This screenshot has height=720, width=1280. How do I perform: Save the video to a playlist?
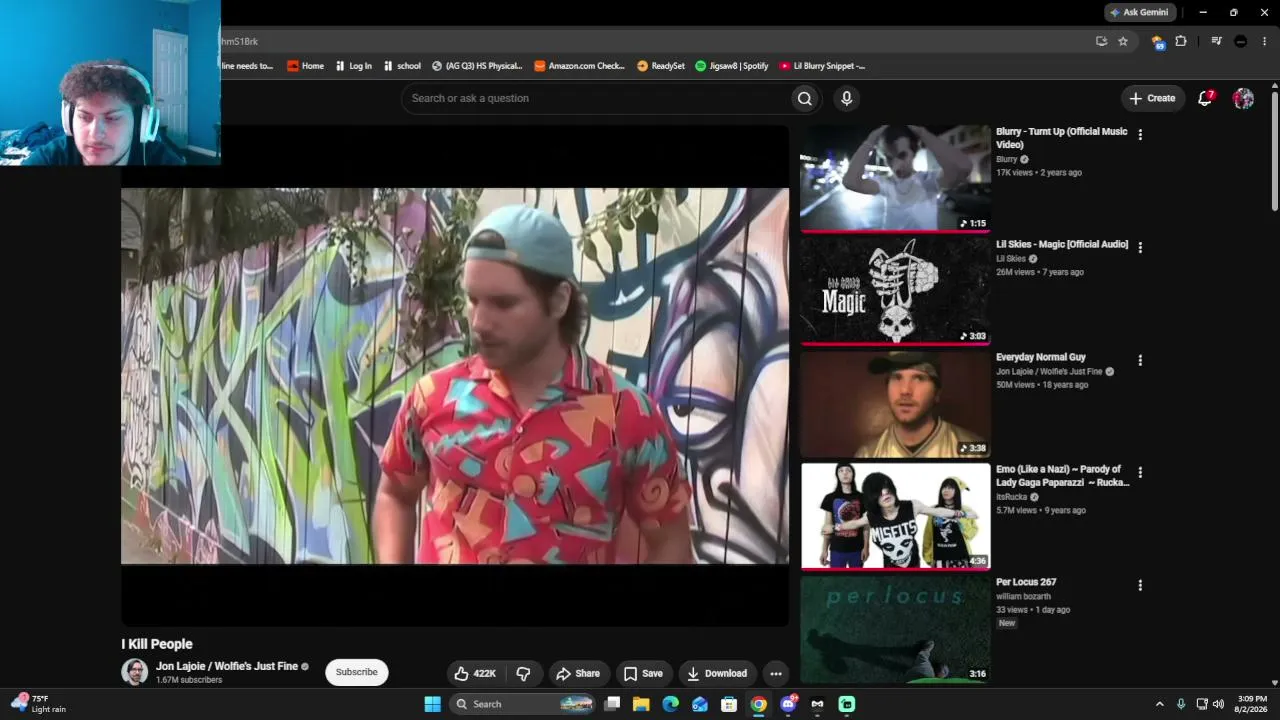pos(643,673)
